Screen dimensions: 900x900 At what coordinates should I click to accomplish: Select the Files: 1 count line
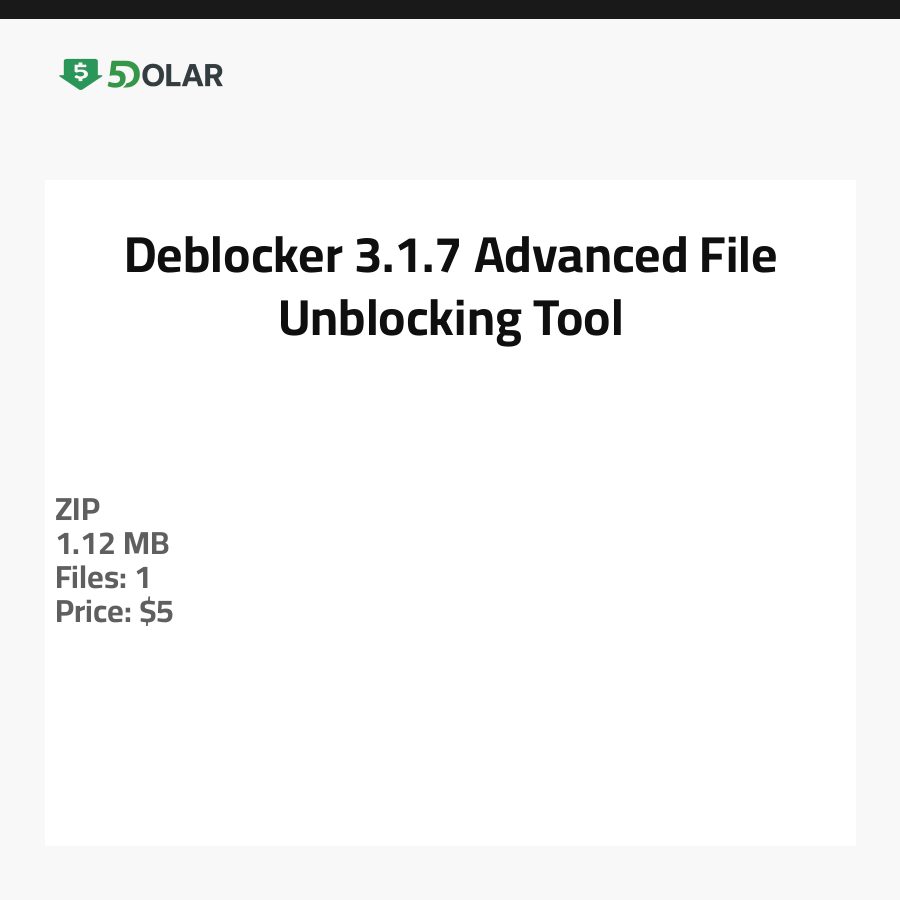(x=103, y=578)
